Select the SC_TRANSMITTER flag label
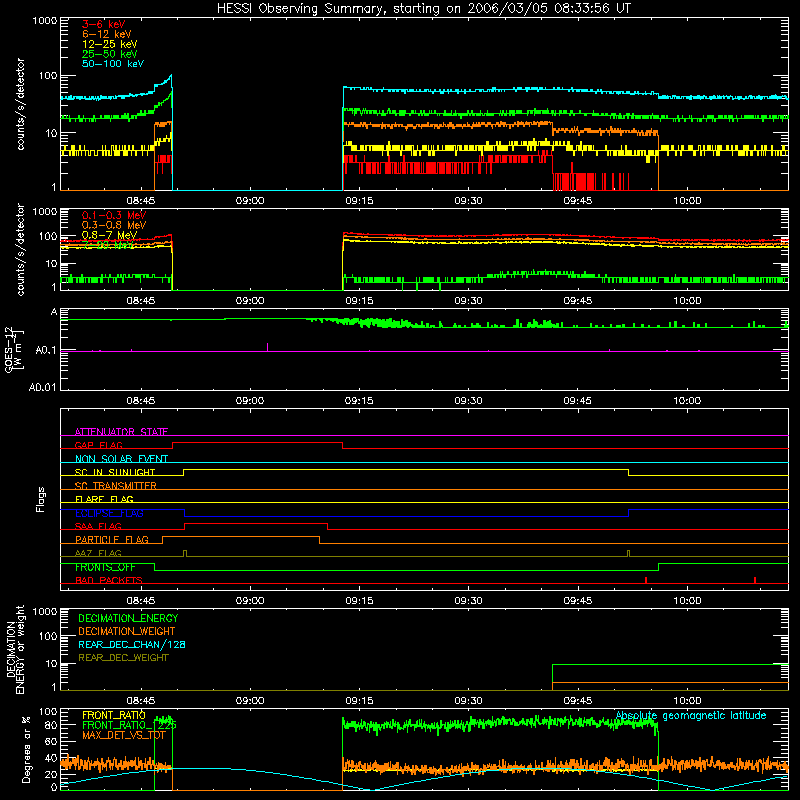 [115, 486]
